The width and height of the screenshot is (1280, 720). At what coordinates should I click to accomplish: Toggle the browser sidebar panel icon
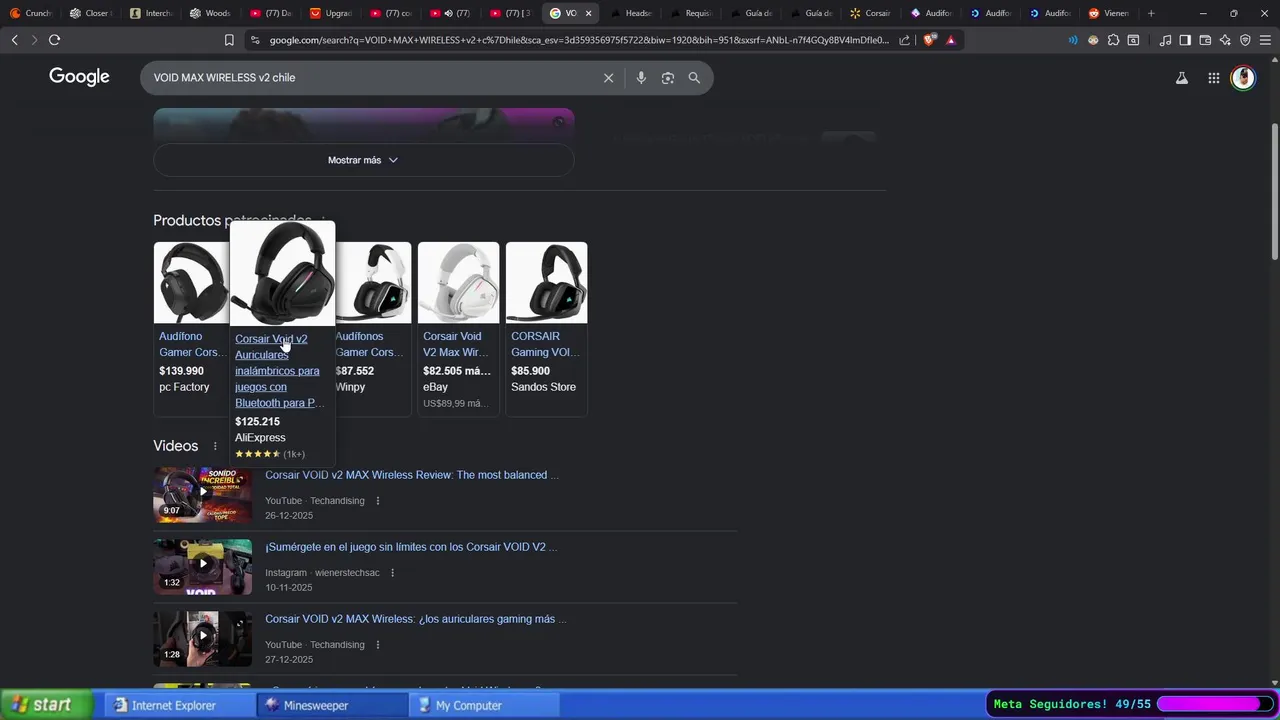click(1185, 40)
